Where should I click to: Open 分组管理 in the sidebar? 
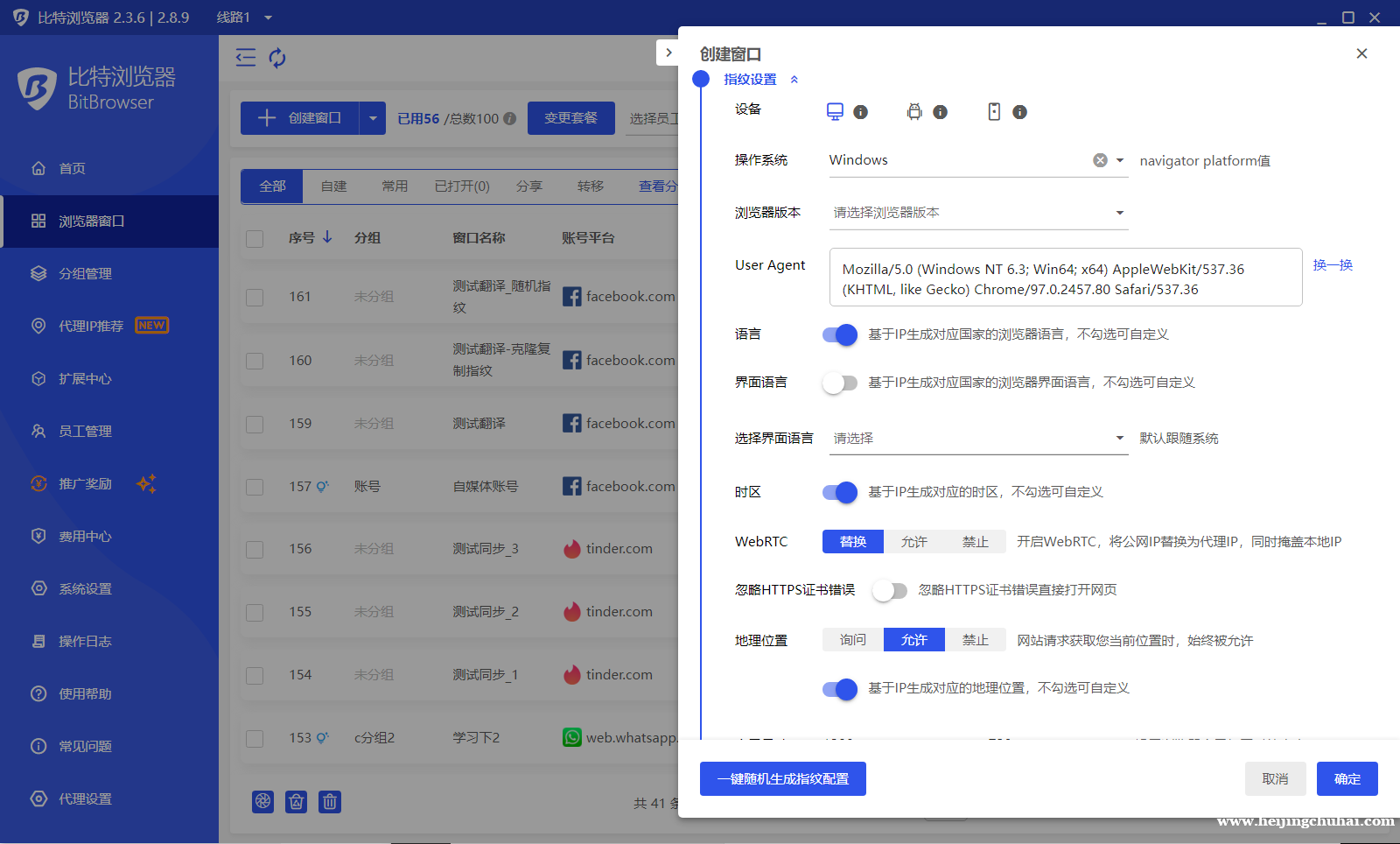click(x=109, y=273)
